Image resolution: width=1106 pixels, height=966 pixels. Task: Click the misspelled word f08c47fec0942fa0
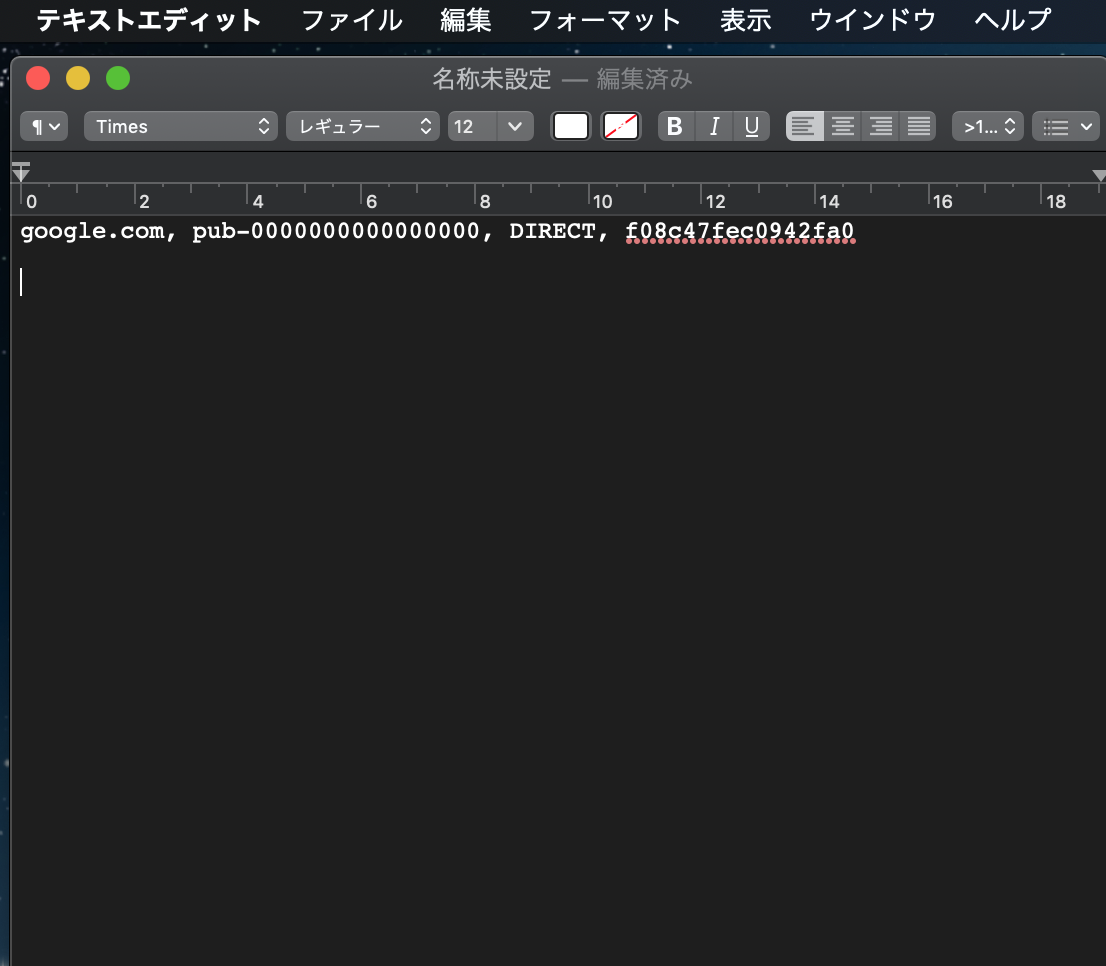click(x=740, y=231)
